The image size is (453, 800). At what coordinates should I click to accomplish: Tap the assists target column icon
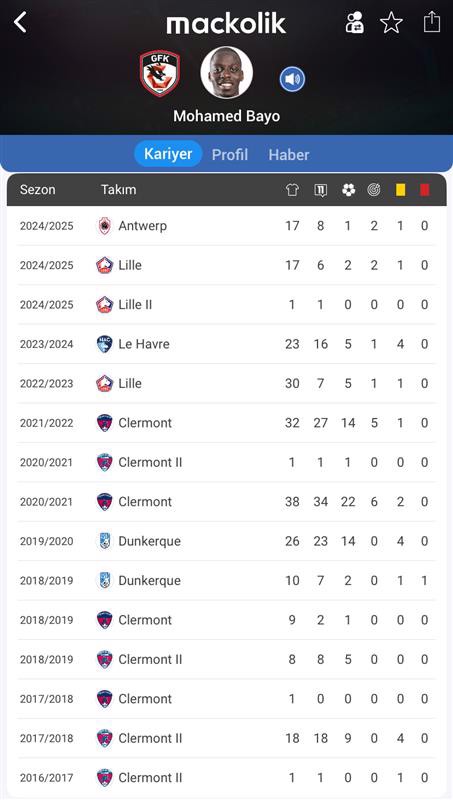[374, 190]
